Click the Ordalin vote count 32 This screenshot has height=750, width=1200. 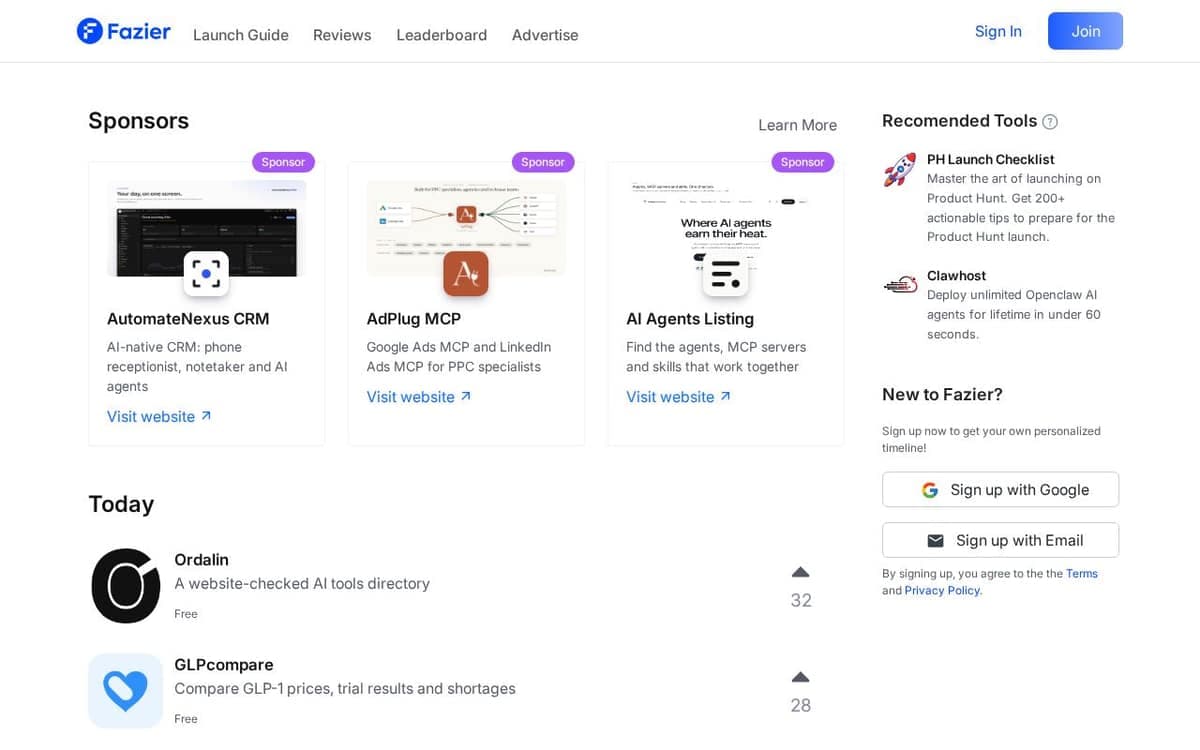[801, 601]
